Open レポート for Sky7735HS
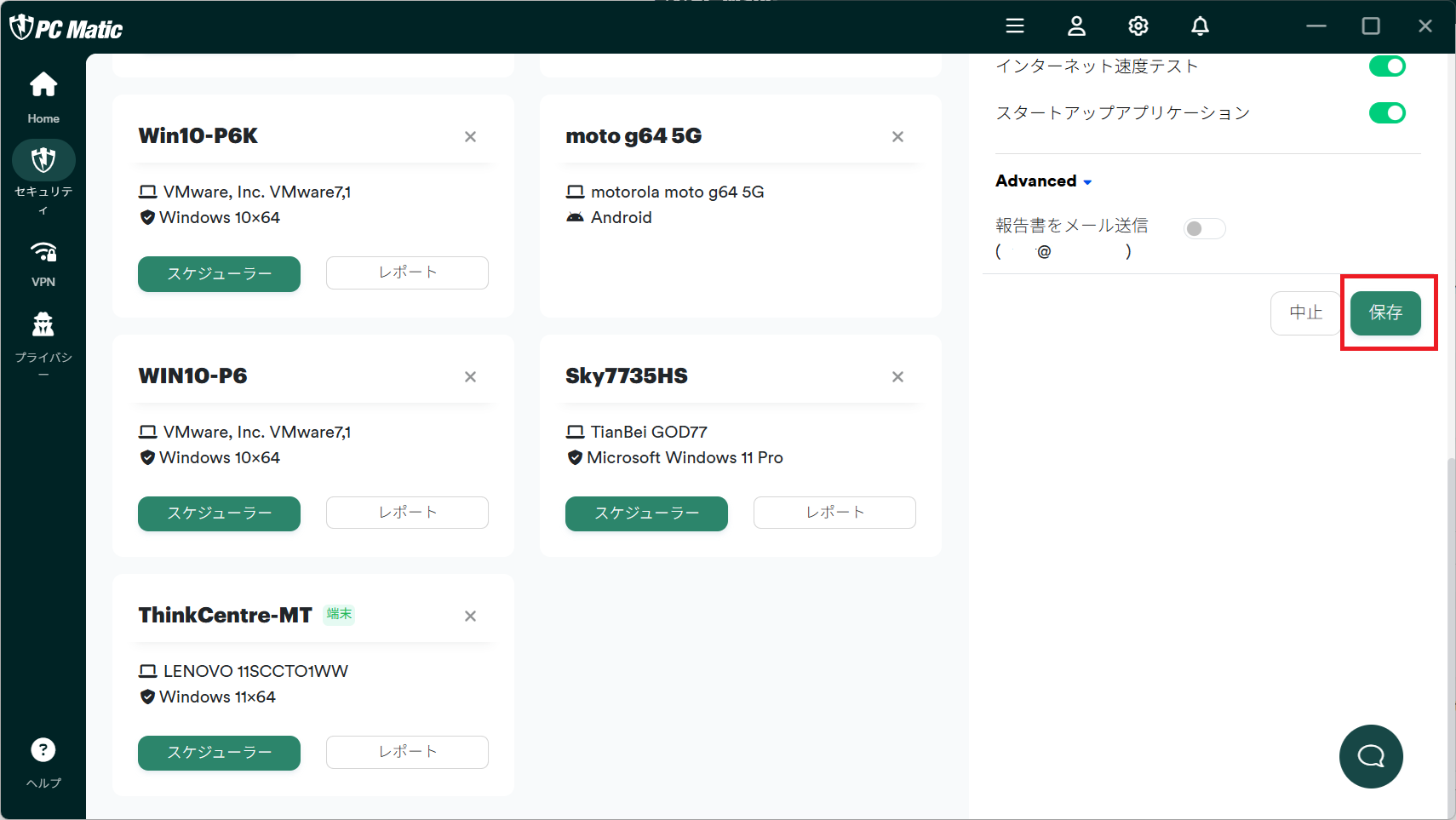Image resolution: width=1456 pixels, height=820 pixels. click(x=834, y=513)
